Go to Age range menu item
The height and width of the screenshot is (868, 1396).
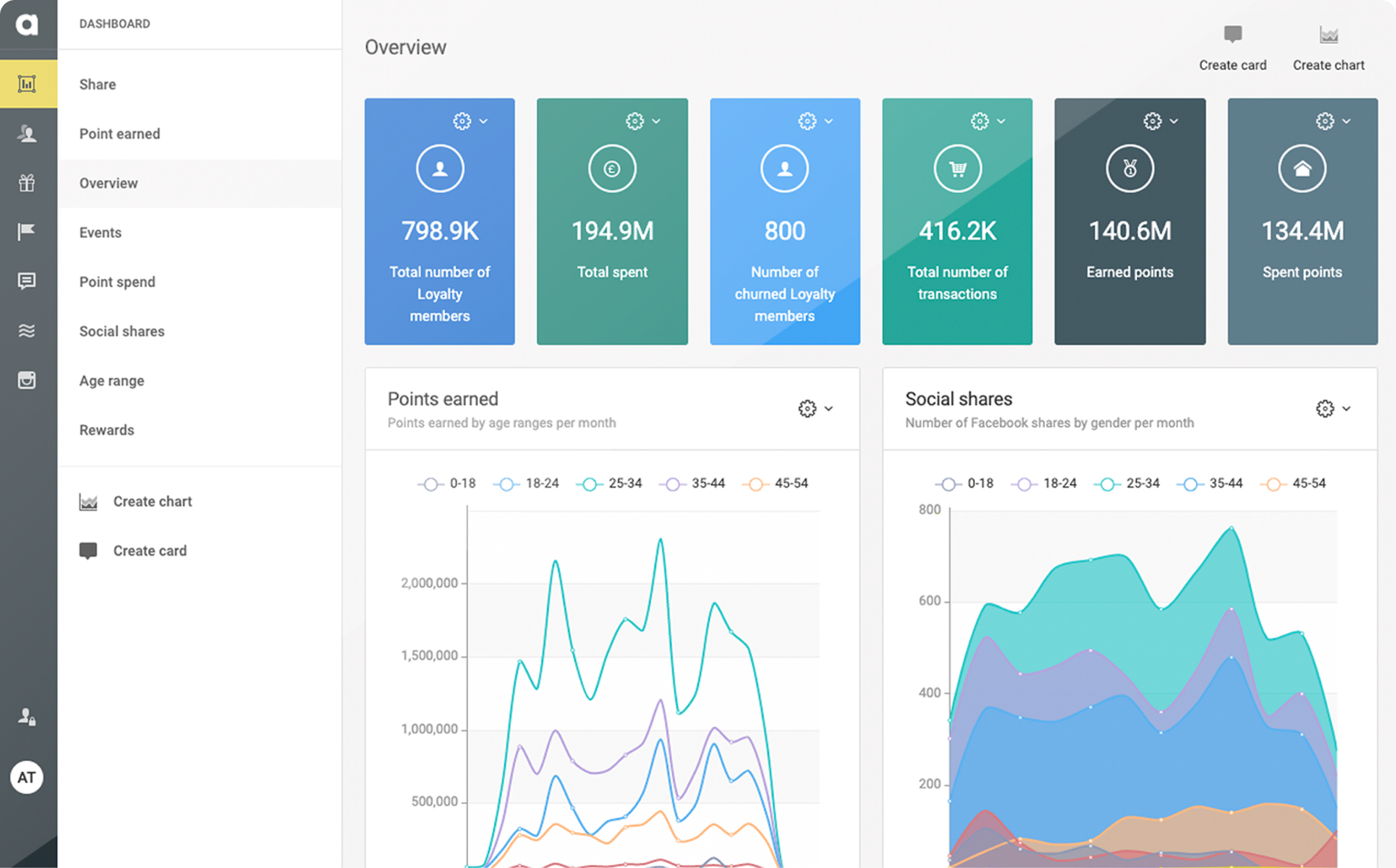[111, 381]
